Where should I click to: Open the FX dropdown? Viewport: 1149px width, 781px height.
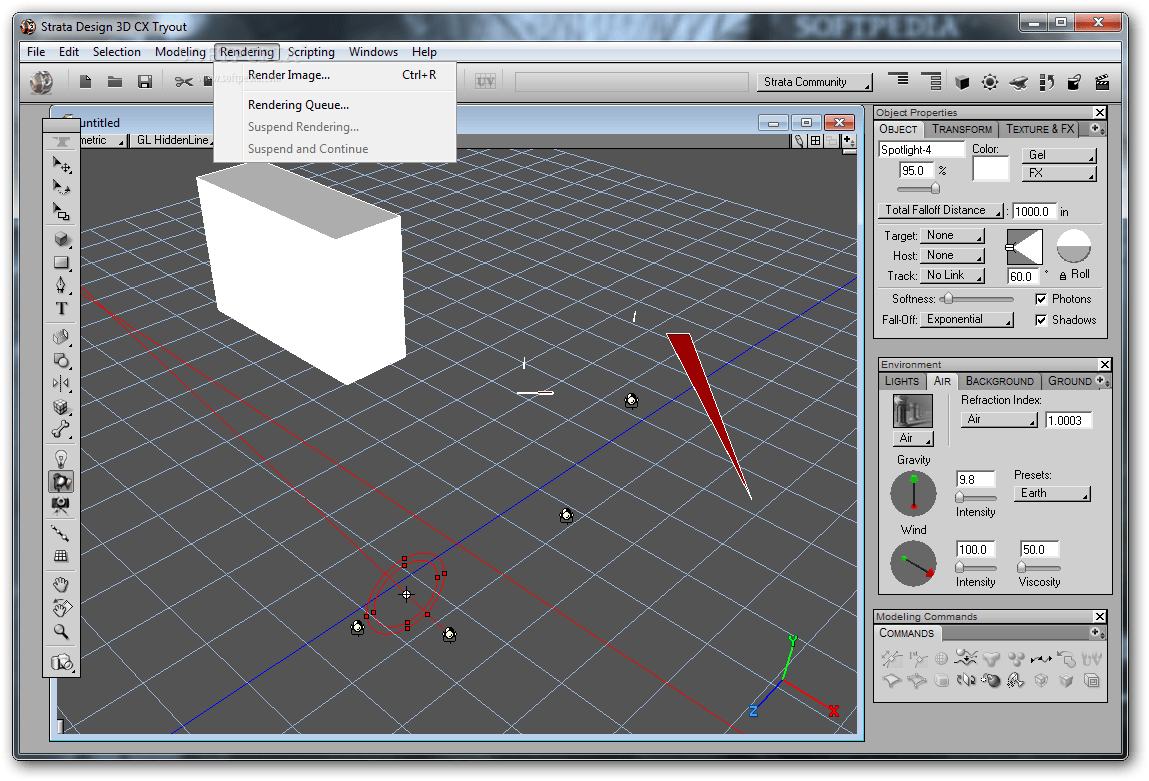pyautogui.click(x=1059, y=173)
